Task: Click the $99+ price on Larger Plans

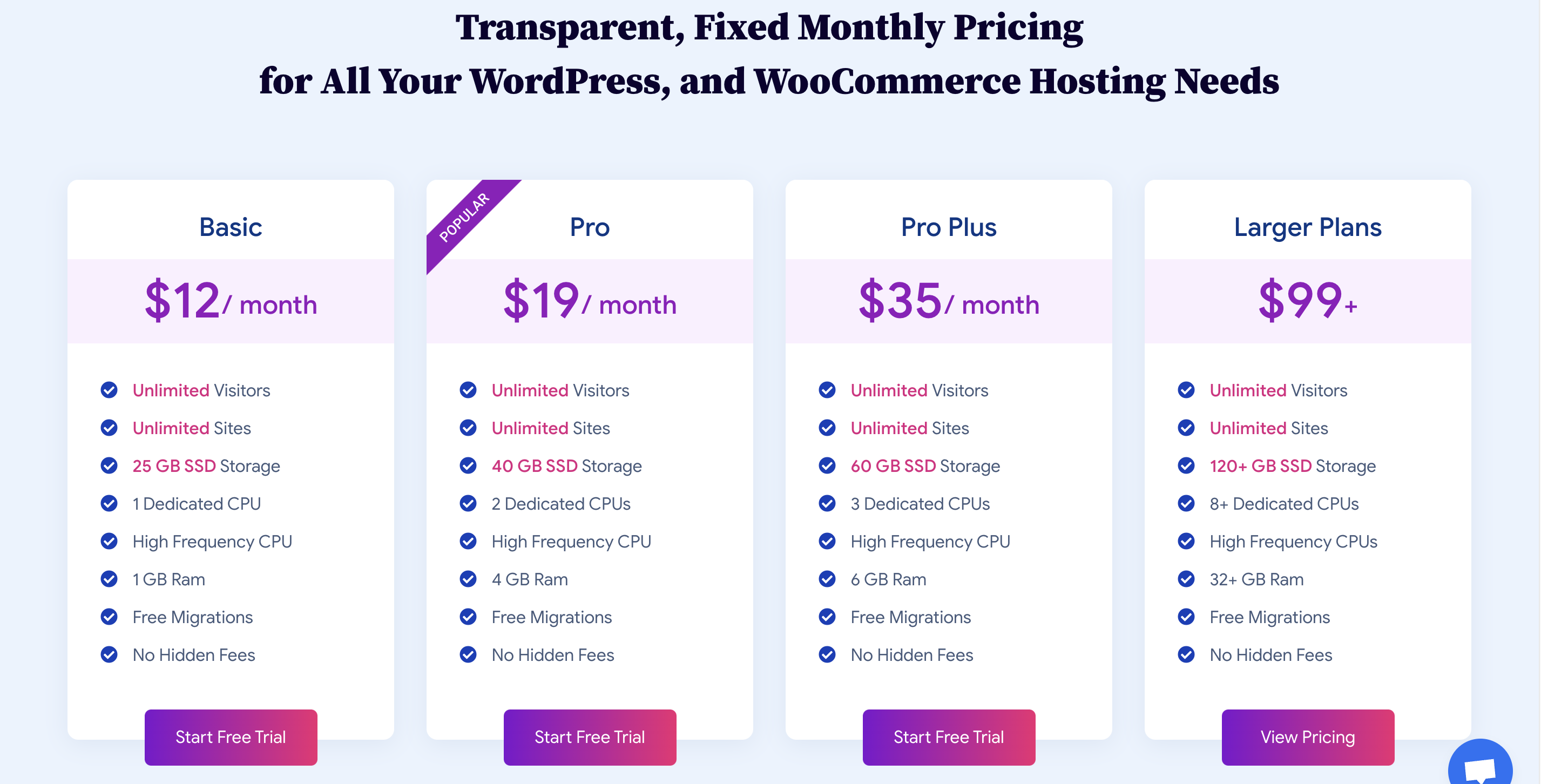Action: tap(1307, 301)
